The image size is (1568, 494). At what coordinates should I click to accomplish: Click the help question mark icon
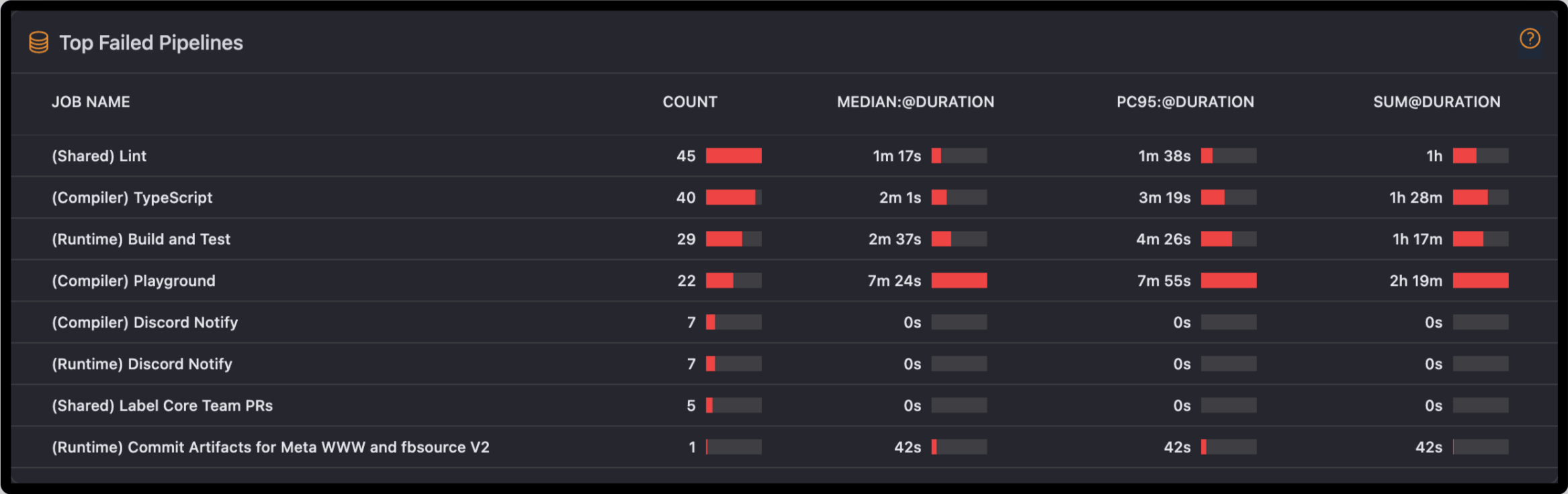click(1530, 39)
